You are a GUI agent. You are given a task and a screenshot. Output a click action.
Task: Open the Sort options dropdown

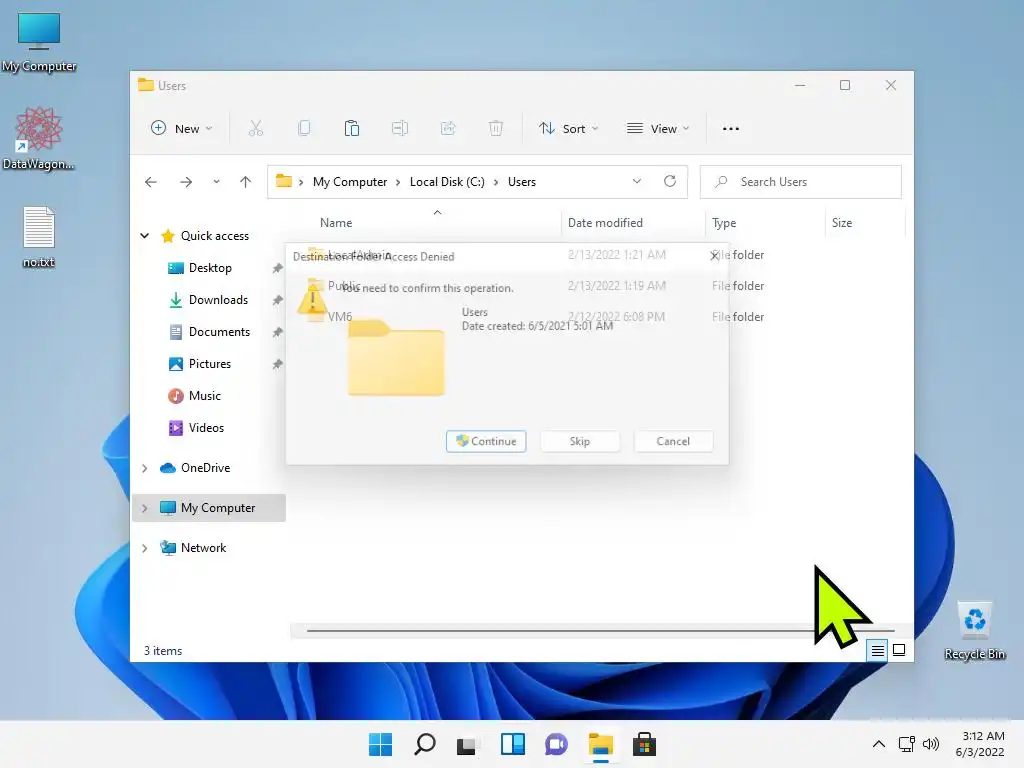coord(568,129)
